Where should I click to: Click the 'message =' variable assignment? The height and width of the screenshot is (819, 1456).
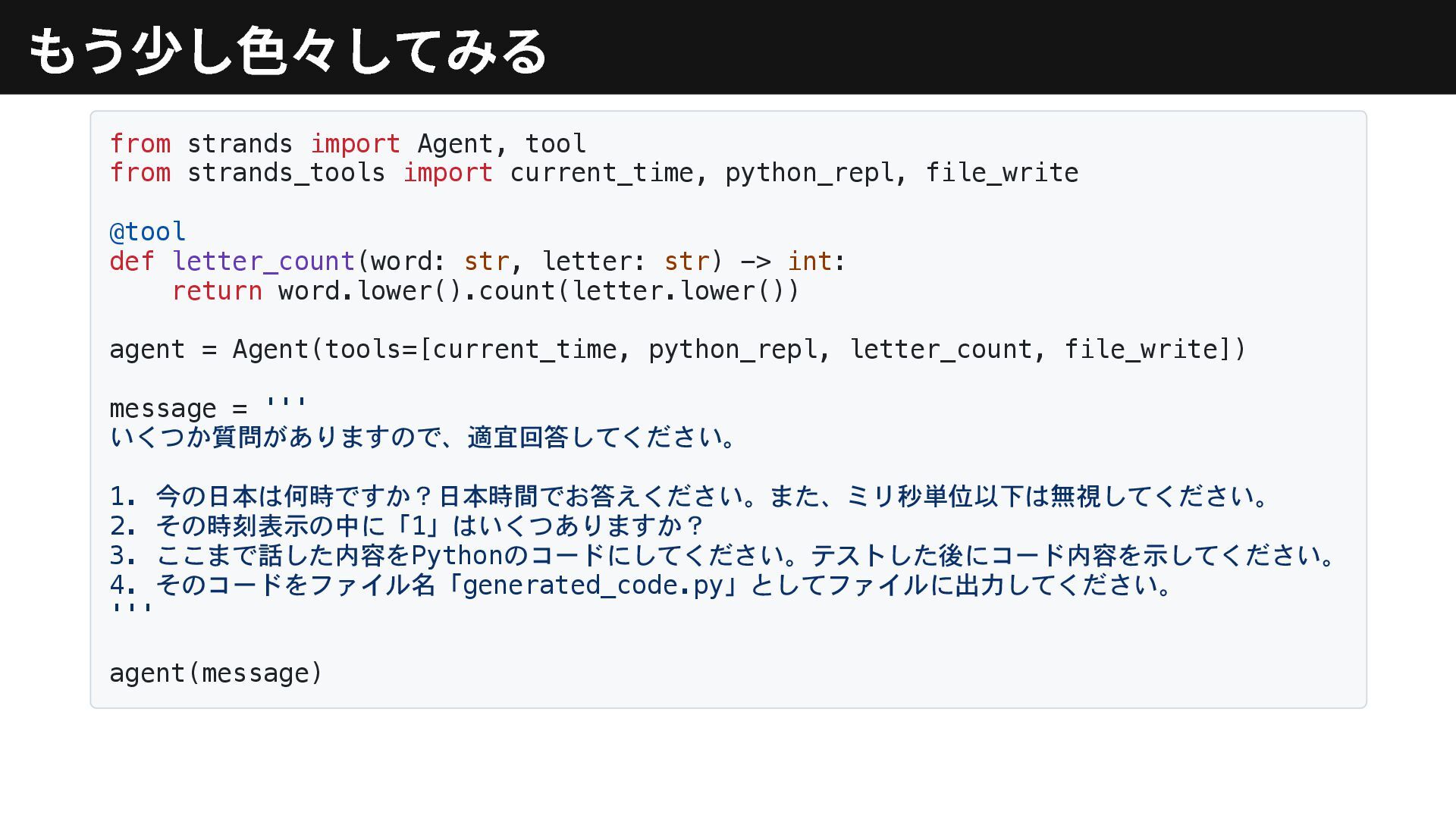point(178,408)
